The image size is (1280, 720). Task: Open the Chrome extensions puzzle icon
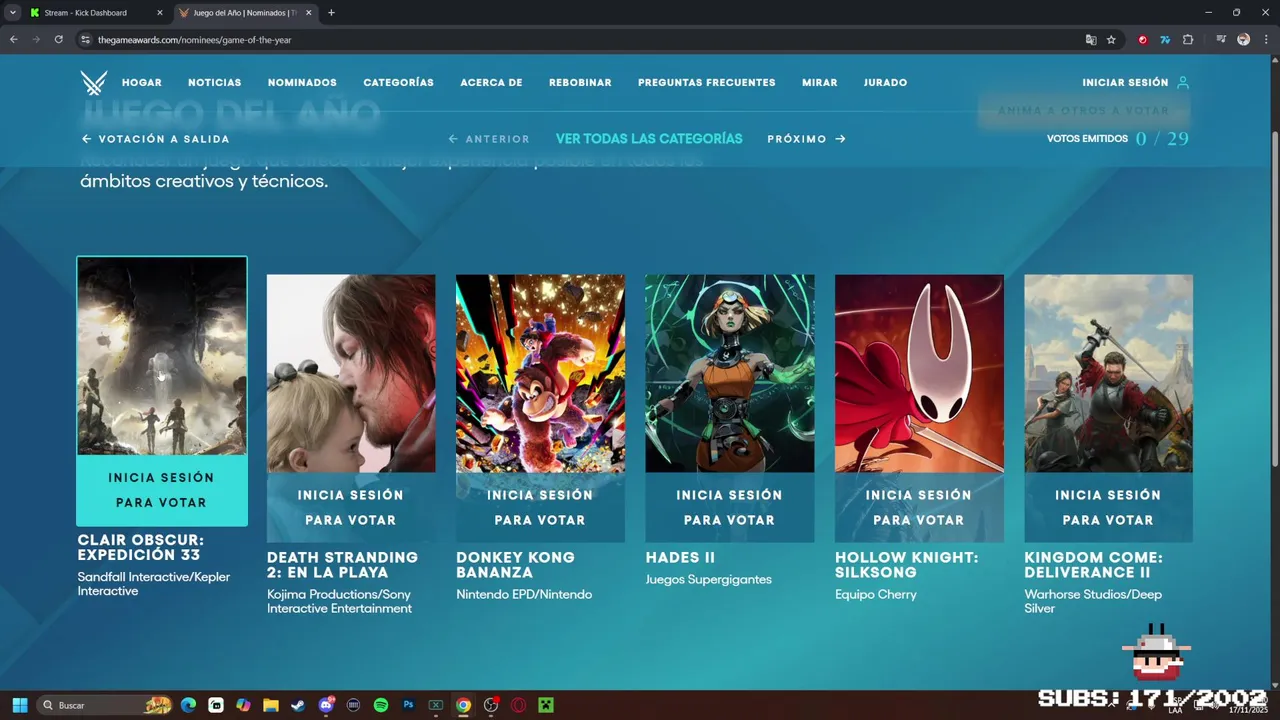[x=1188, y=40]
